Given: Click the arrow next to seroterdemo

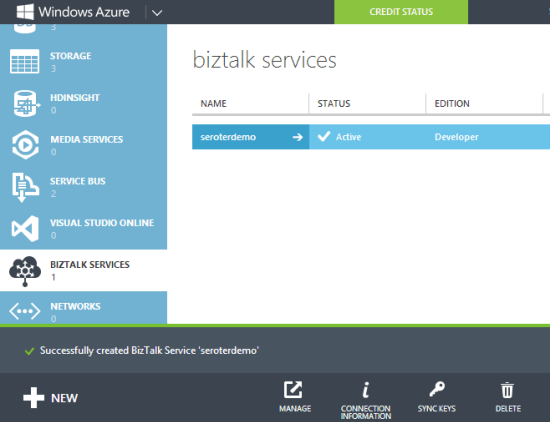Looking at the screenshot, I should click(x=297, y=137).
